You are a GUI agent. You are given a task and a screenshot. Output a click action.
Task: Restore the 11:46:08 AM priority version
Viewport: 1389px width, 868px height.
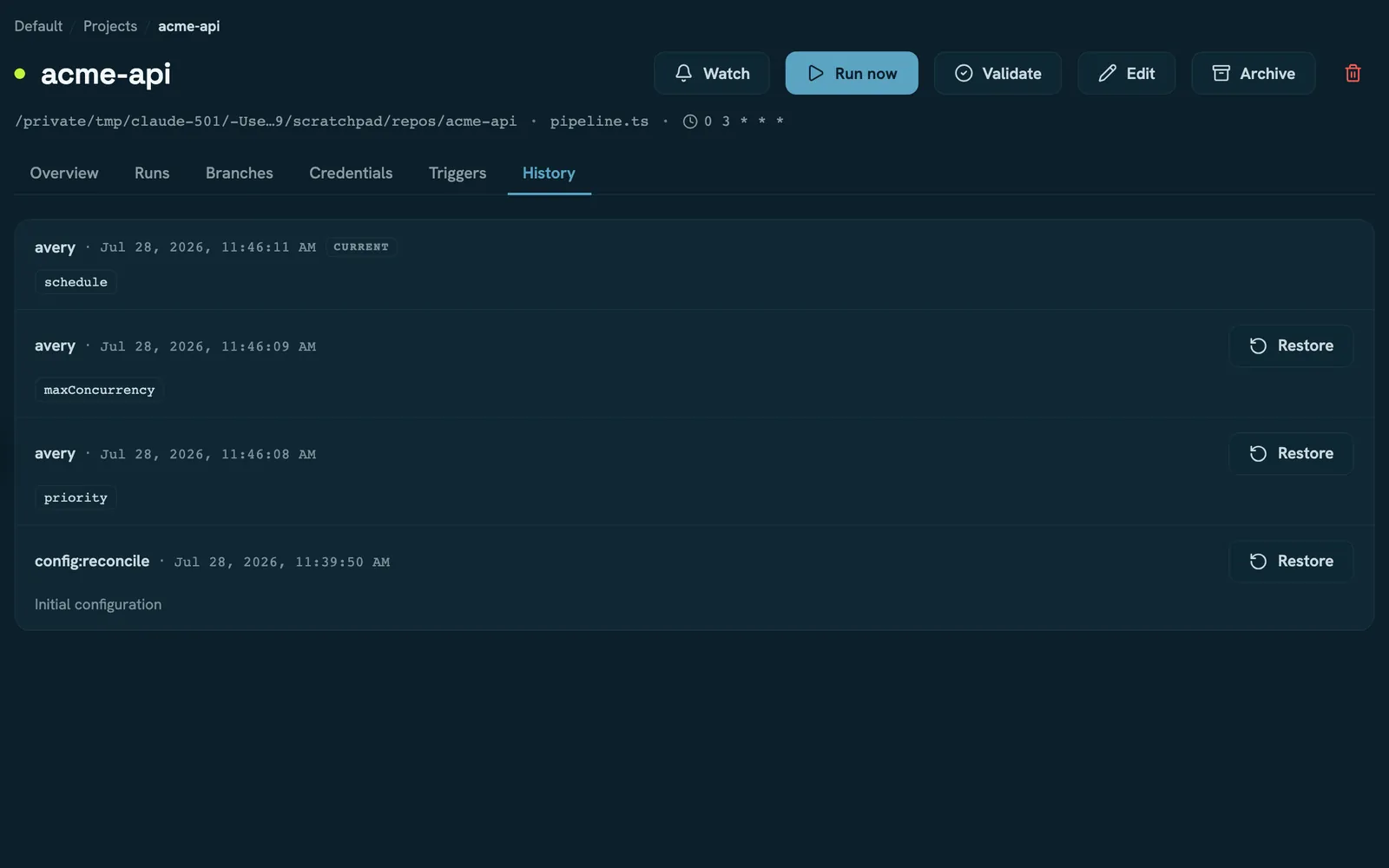1291,453
